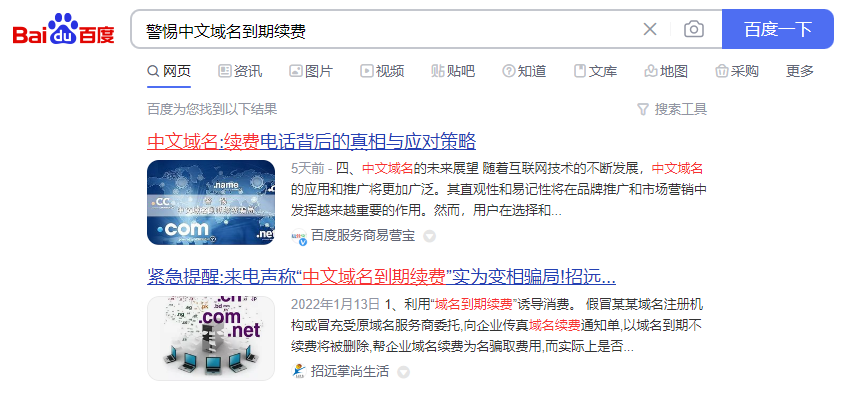
Task: Click the Baidu logo
Action: pos(63,30)
